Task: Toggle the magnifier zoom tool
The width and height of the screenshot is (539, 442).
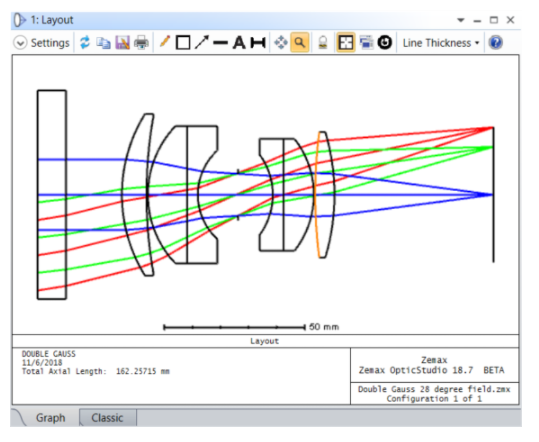Action: (300, 43)
